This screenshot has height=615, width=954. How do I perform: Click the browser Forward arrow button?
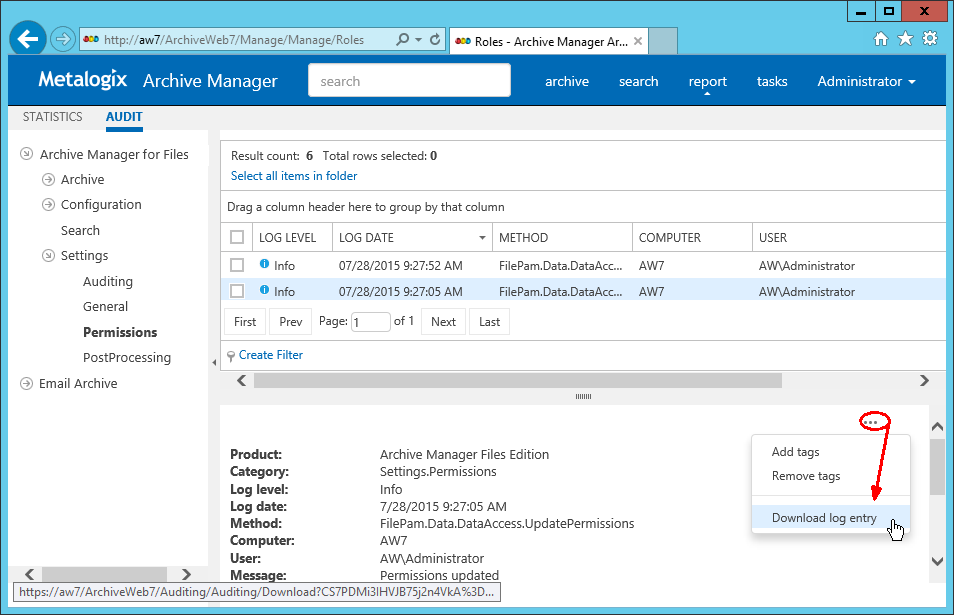pyautogui.click(x=63, y=40)
